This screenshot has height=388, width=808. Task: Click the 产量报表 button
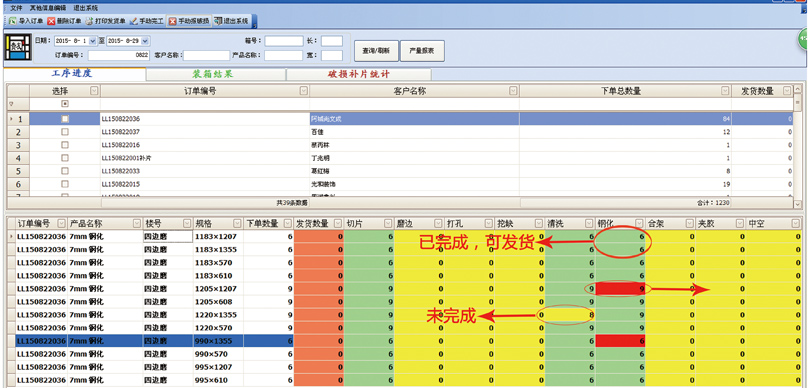[x=422, y=51]
